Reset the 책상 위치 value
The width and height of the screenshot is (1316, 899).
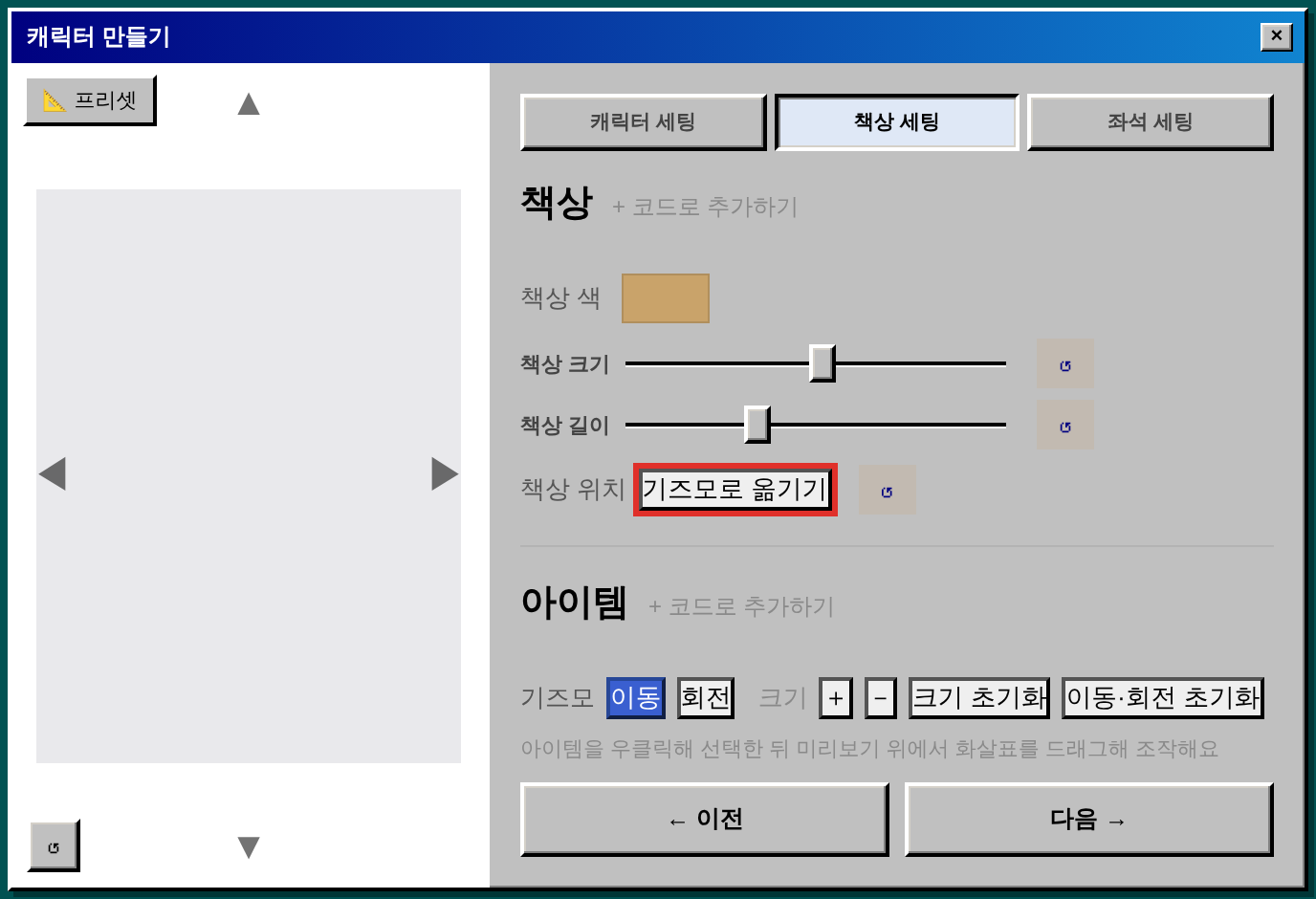(888, 490)
